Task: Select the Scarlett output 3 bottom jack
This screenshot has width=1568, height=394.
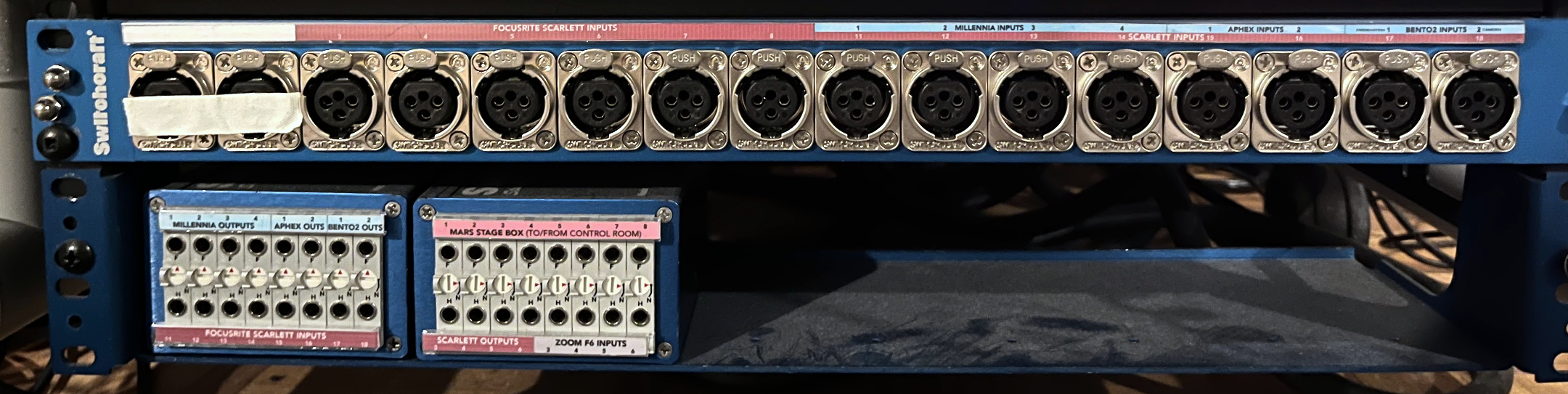Action: coord(449,316)
